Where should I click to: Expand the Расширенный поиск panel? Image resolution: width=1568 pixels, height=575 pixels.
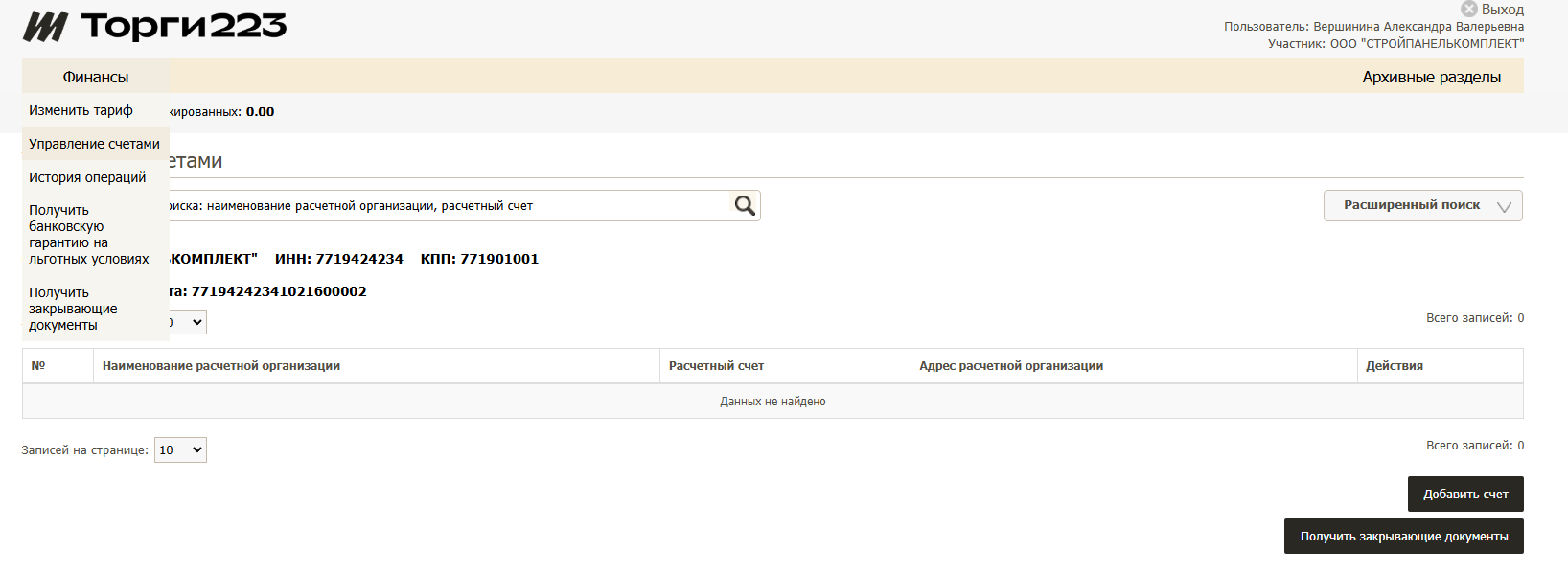[1422, 205]
